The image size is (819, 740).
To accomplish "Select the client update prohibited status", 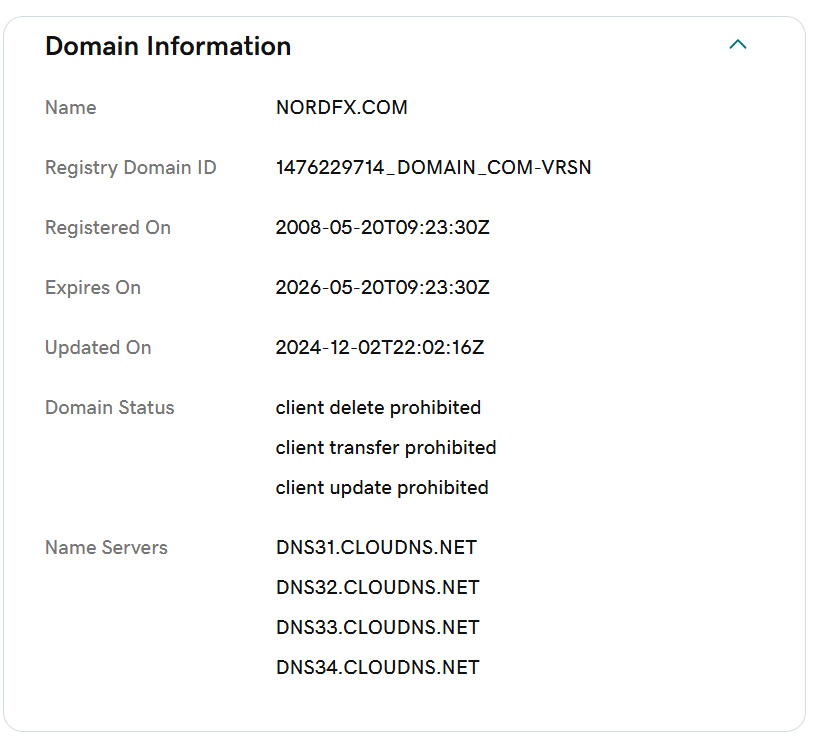I will (x=382, y=488).
